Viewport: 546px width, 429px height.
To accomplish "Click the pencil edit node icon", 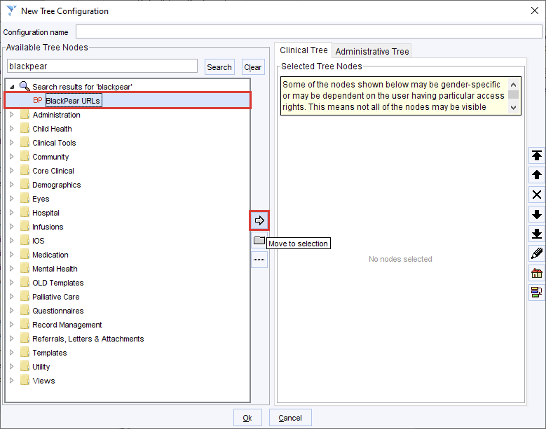I will tap(537, 254).
